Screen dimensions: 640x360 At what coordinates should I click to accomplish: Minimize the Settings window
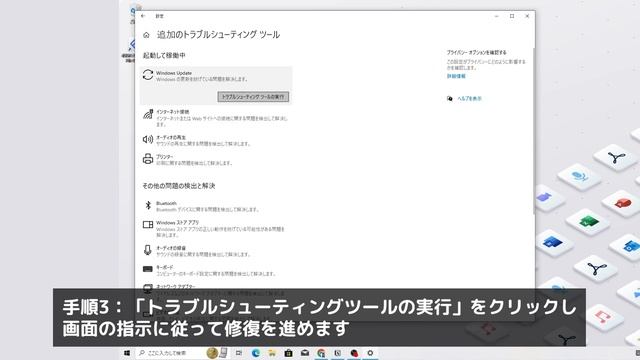(x=497, y=16)
